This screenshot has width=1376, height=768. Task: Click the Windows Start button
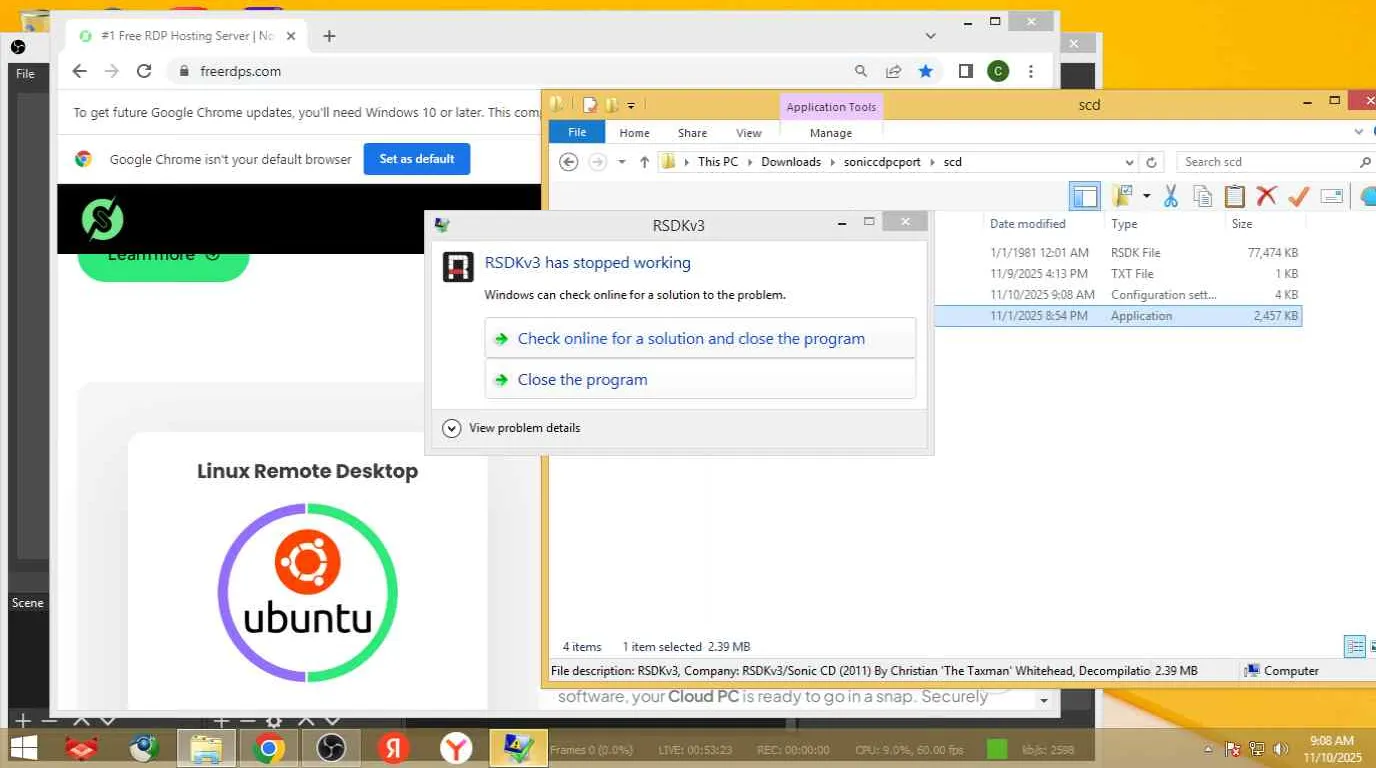point(23,748)
